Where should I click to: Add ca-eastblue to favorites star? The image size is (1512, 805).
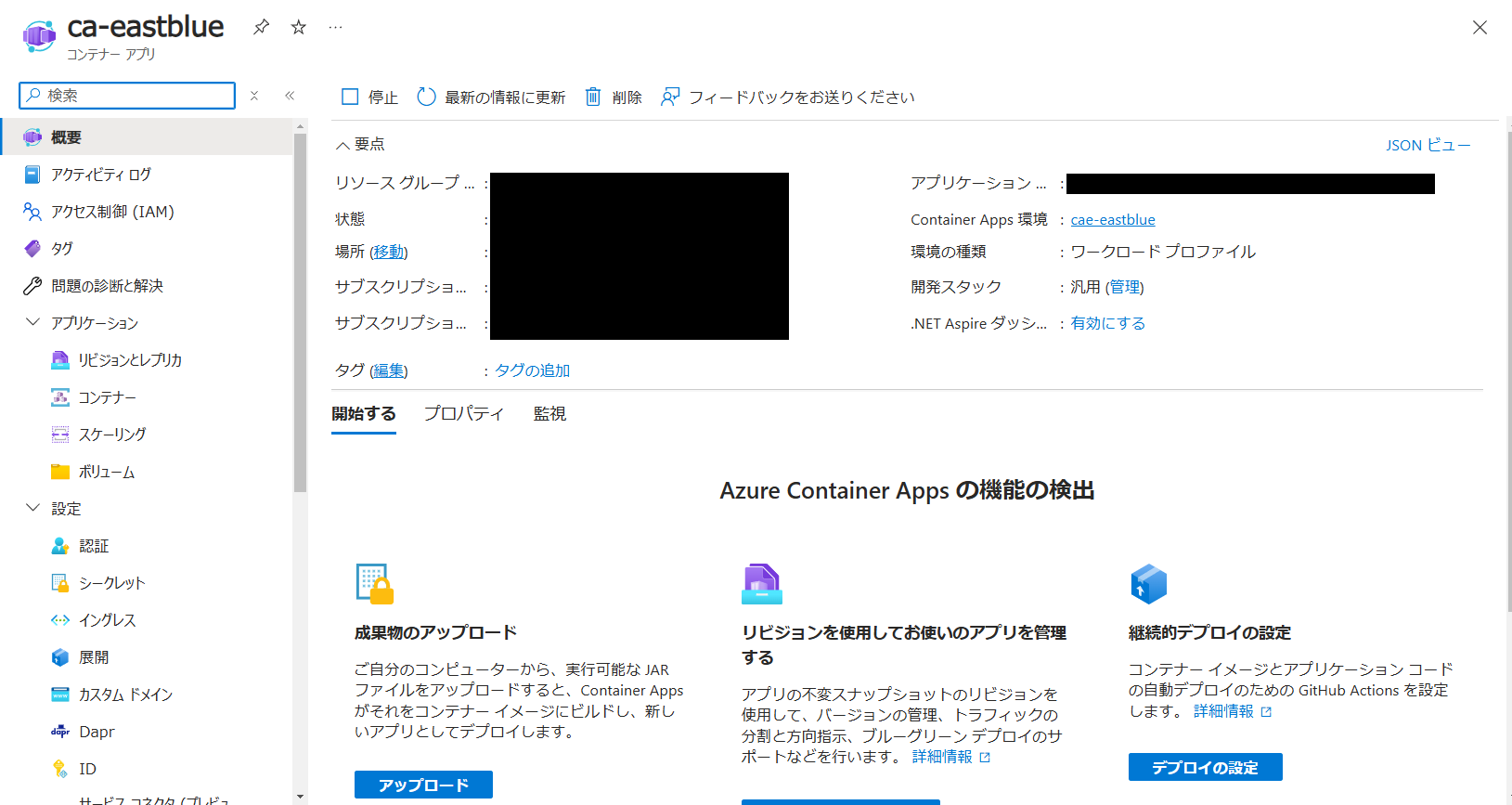(298, 27)
